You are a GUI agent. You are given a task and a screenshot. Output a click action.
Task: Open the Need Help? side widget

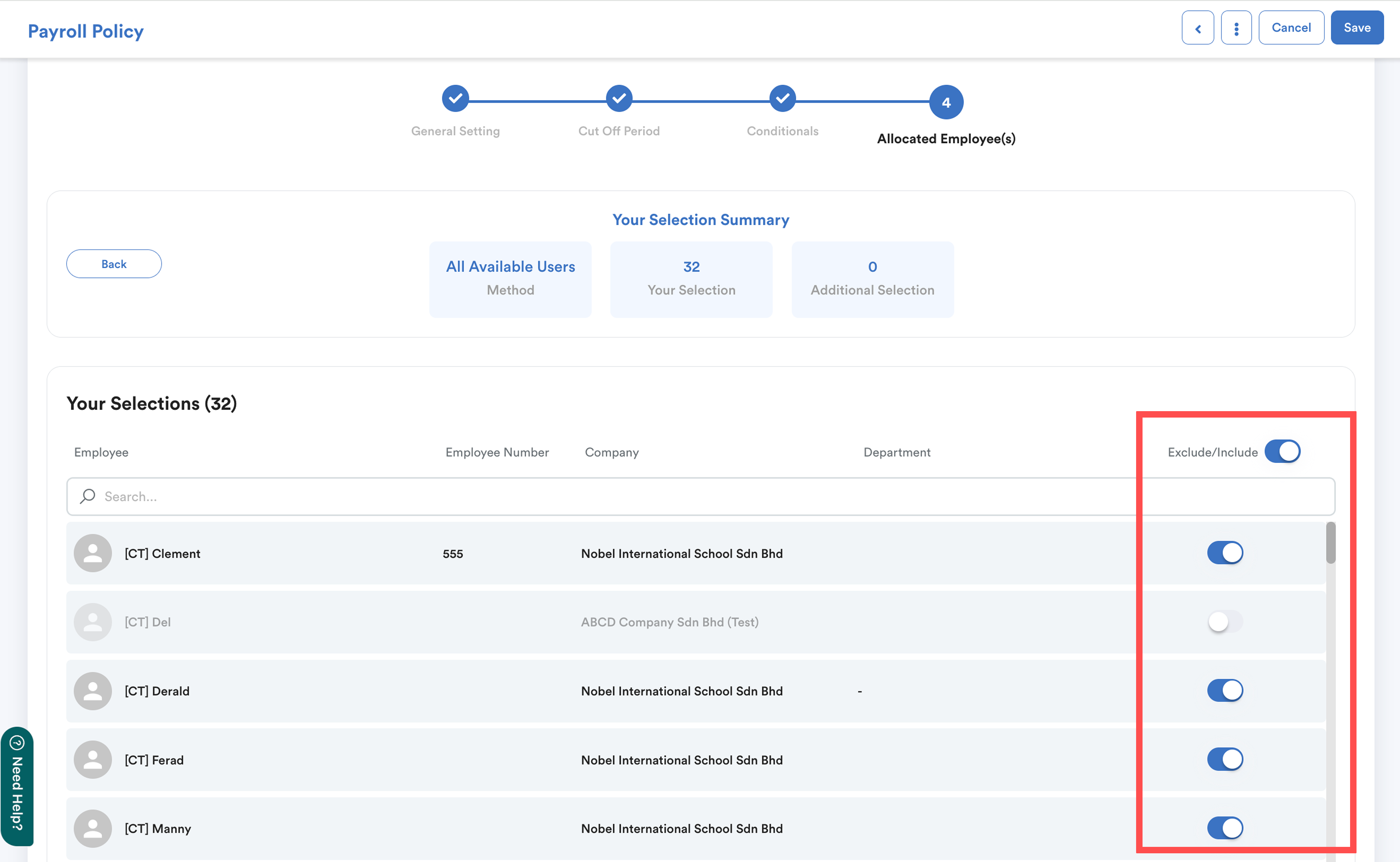pyautogui.click(x=17, y=787)
